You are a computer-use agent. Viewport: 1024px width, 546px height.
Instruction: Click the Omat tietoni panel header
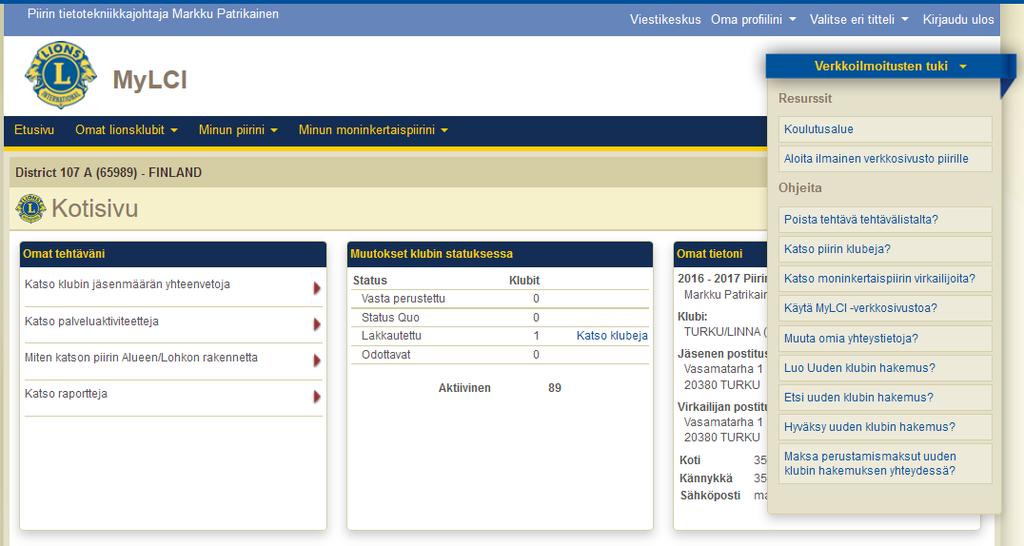coord(720,254)
